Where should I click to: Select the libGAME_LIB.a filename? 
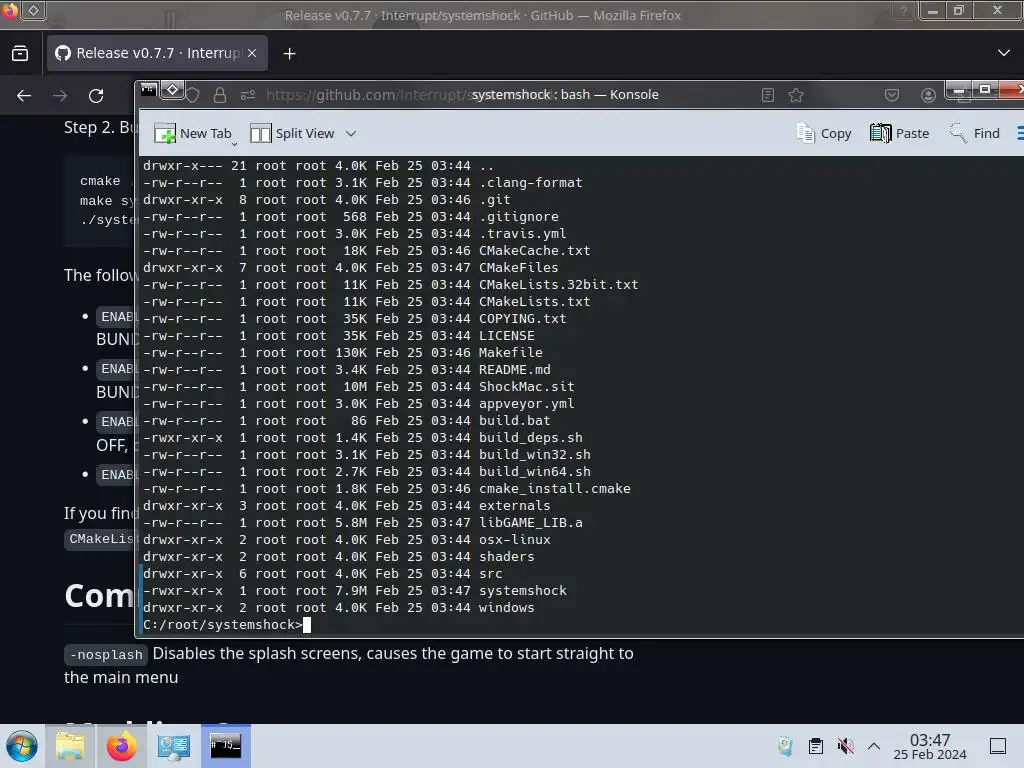pyautogui.click(x=530, y=522)
